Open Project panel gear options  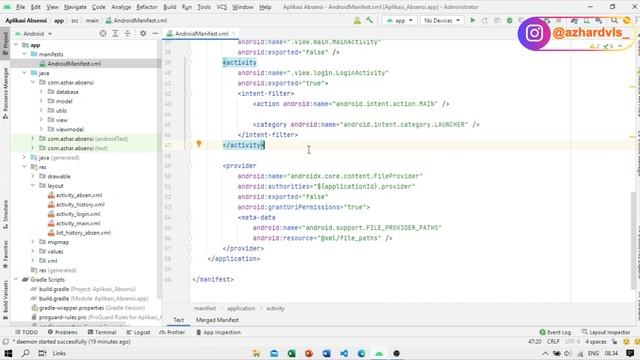pyautogui.click(x=143, y=33)
